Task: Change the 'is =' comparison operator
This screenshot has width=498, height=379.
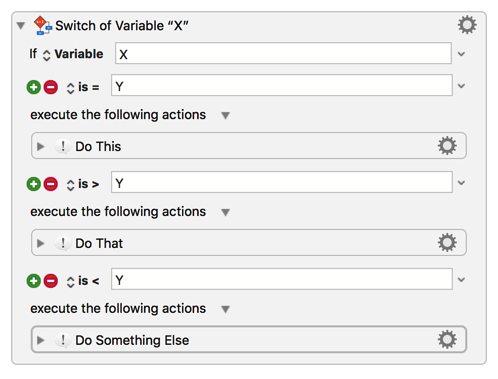Action: tap(83, 88)
